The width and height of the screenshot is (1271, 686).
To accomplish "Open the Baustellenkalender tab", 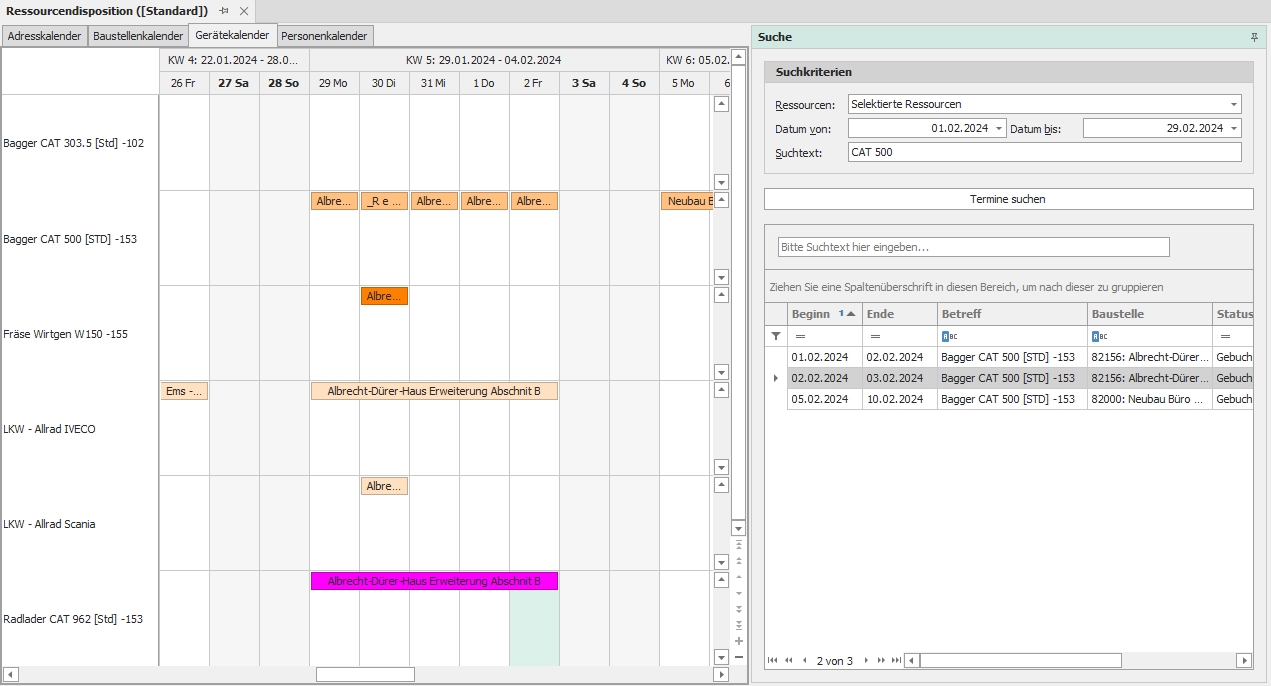I will [138, 36].
